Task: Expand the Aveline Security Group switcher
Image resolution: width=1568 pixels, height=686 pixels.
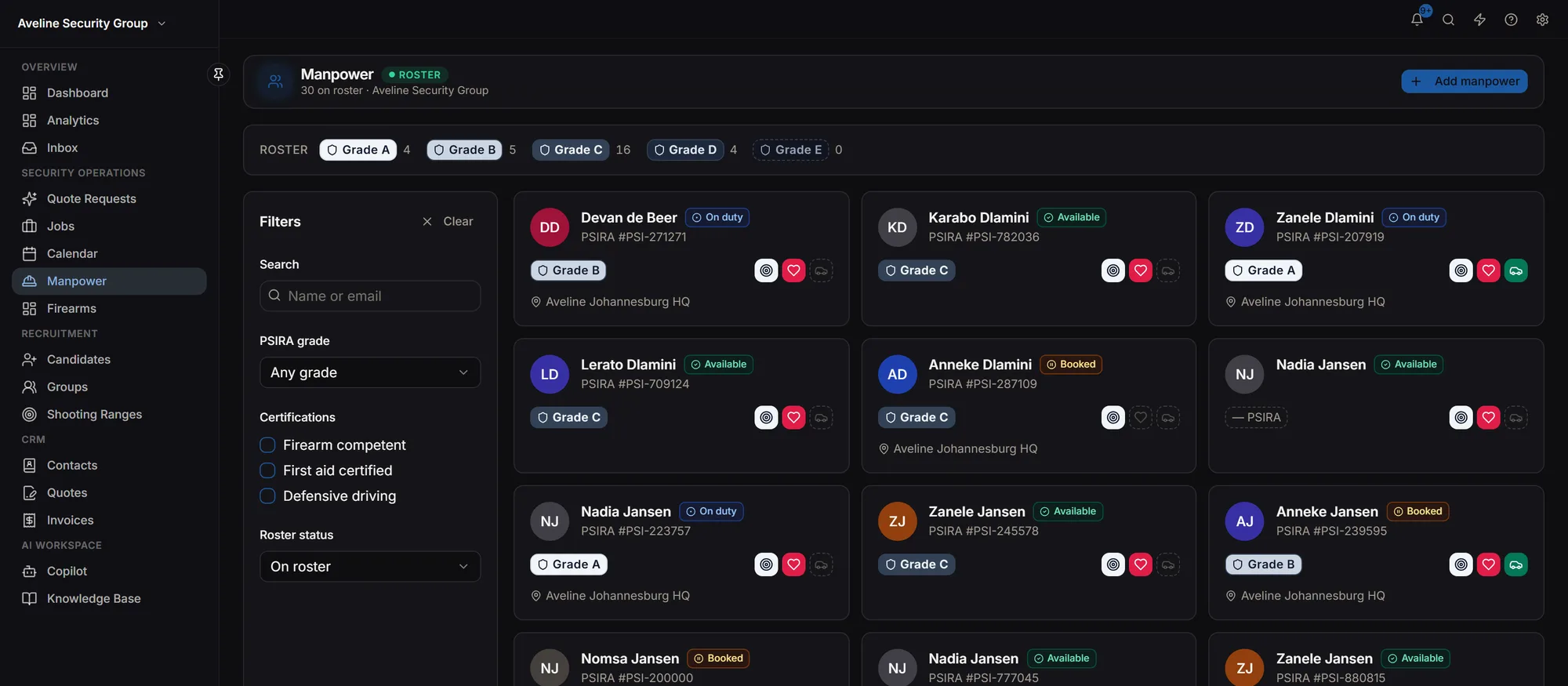Action: click(92, 24)
